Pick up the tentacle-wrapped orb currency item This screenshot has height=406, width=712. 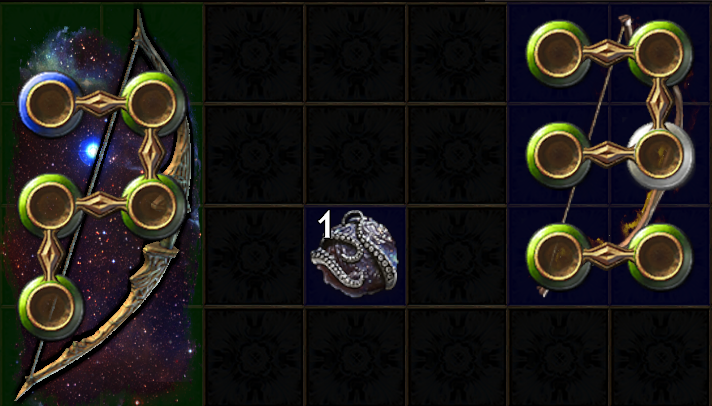click(x=355, y=254)
